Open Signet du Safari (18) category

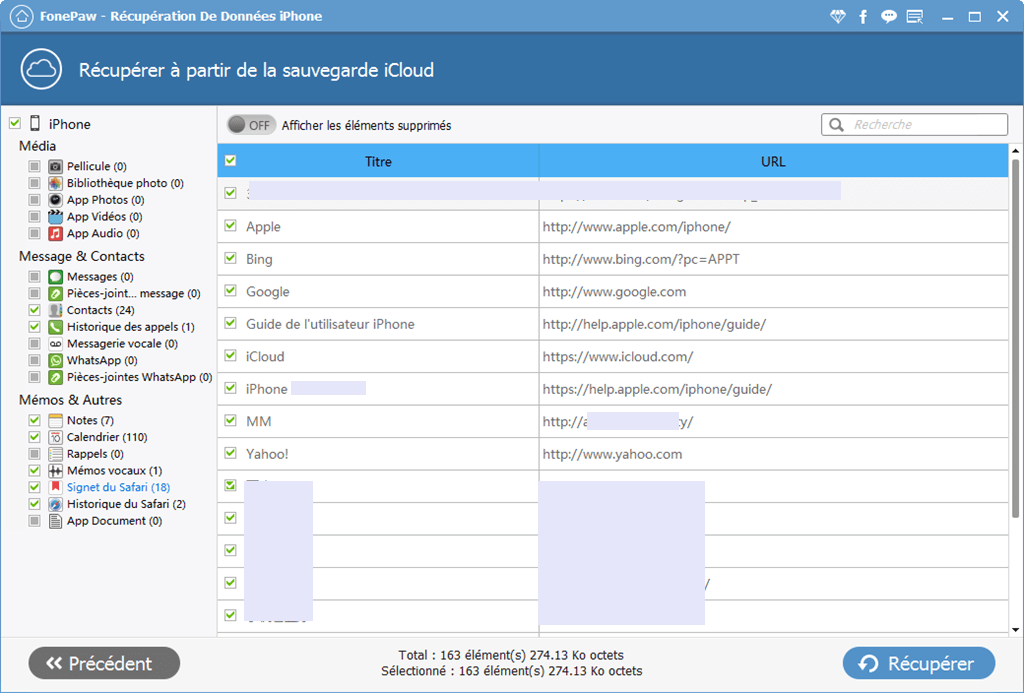118,487
